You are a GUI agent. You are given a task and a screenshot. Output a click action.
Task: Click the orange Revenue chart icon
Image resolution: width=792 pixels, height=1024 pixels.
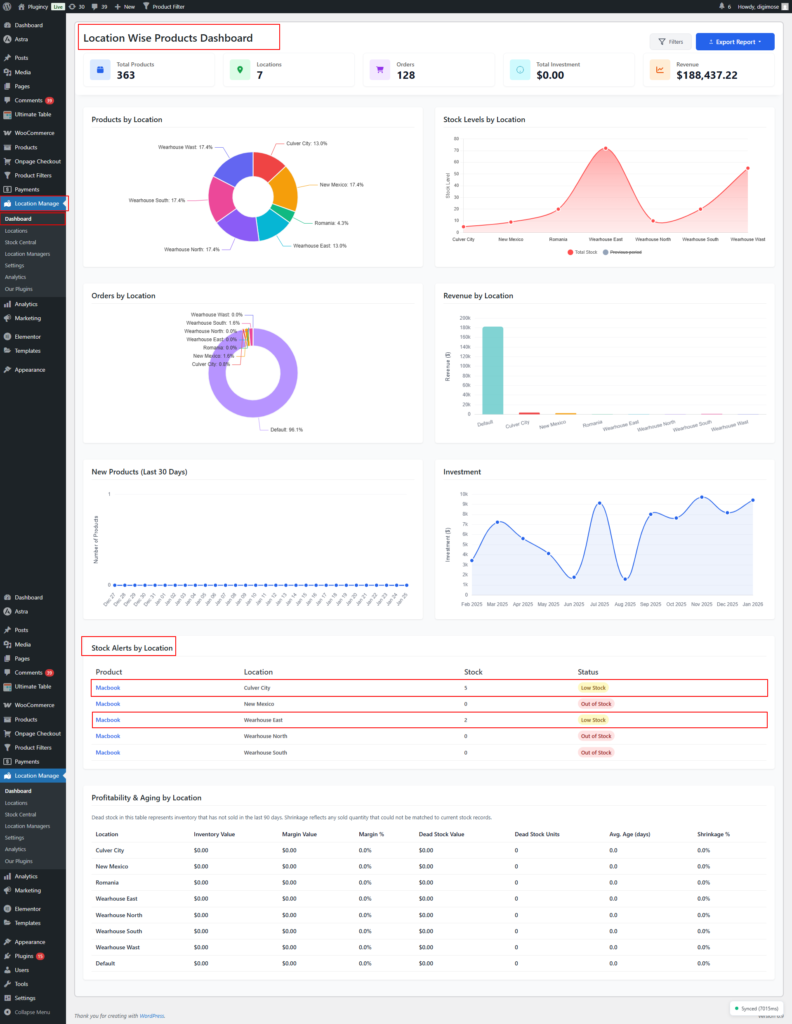(x=659, y=70)
